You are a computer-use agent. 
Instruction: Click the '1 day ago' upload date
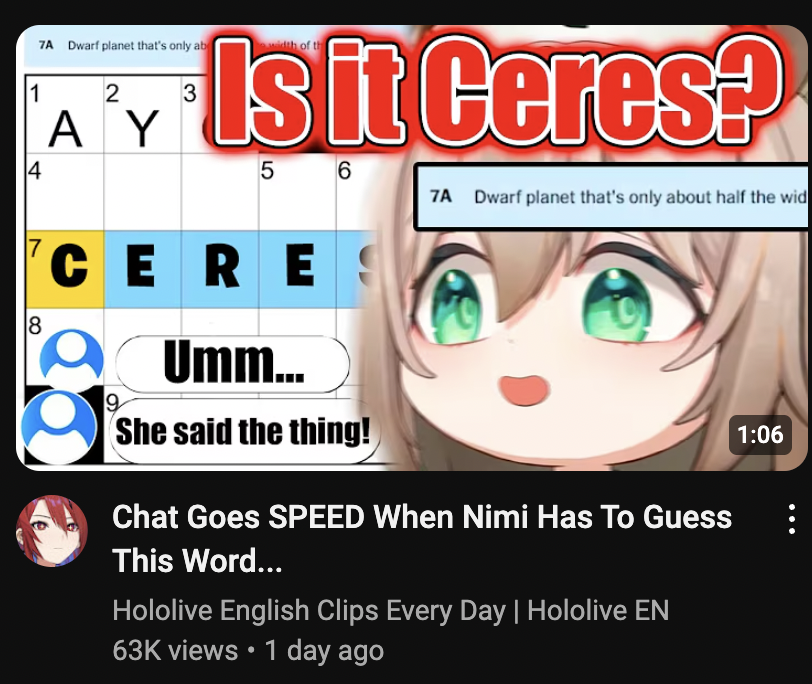click(324, 650)
